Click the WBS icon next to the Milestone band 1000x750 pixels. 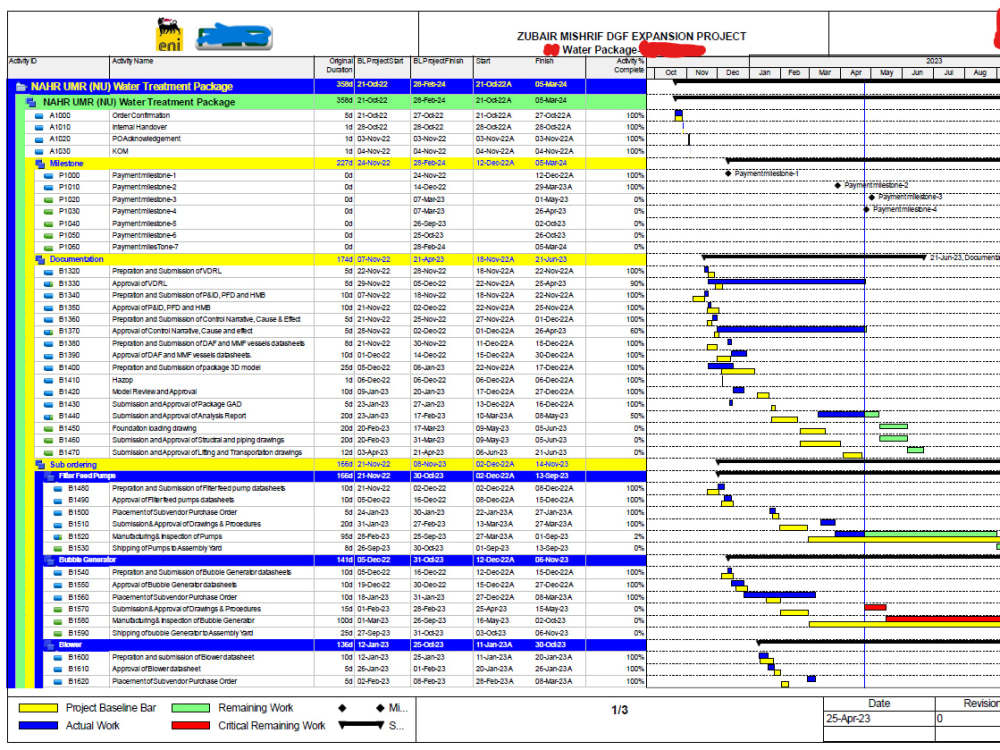point(41,163)
